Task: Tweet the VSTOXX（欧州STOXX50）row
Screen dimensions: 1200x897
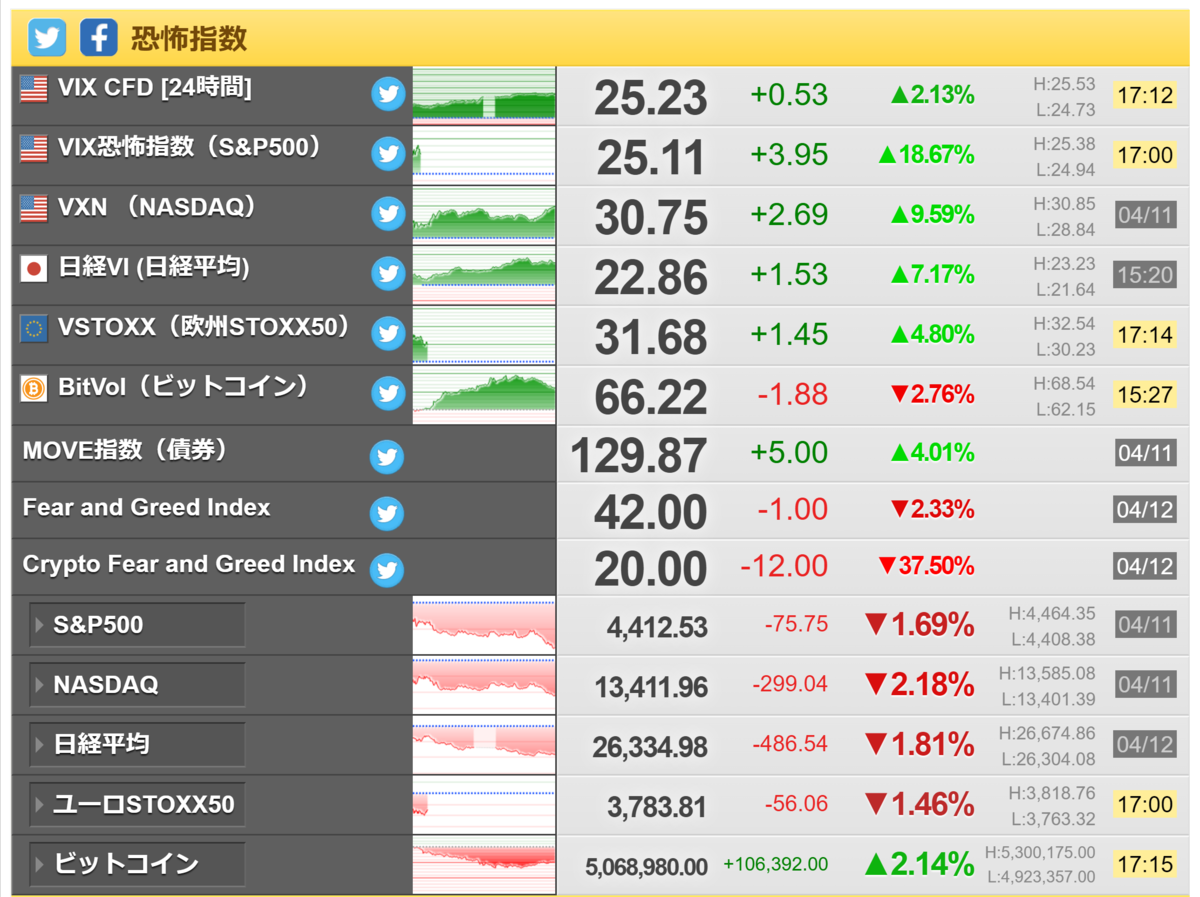Action: click(388, 333)
